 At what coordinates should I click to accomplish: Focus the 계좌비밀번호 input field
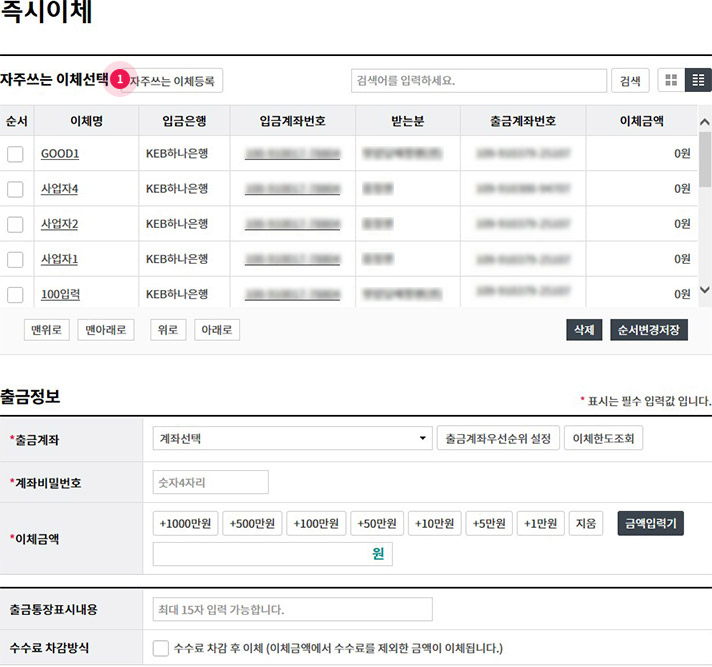point(210,482)
